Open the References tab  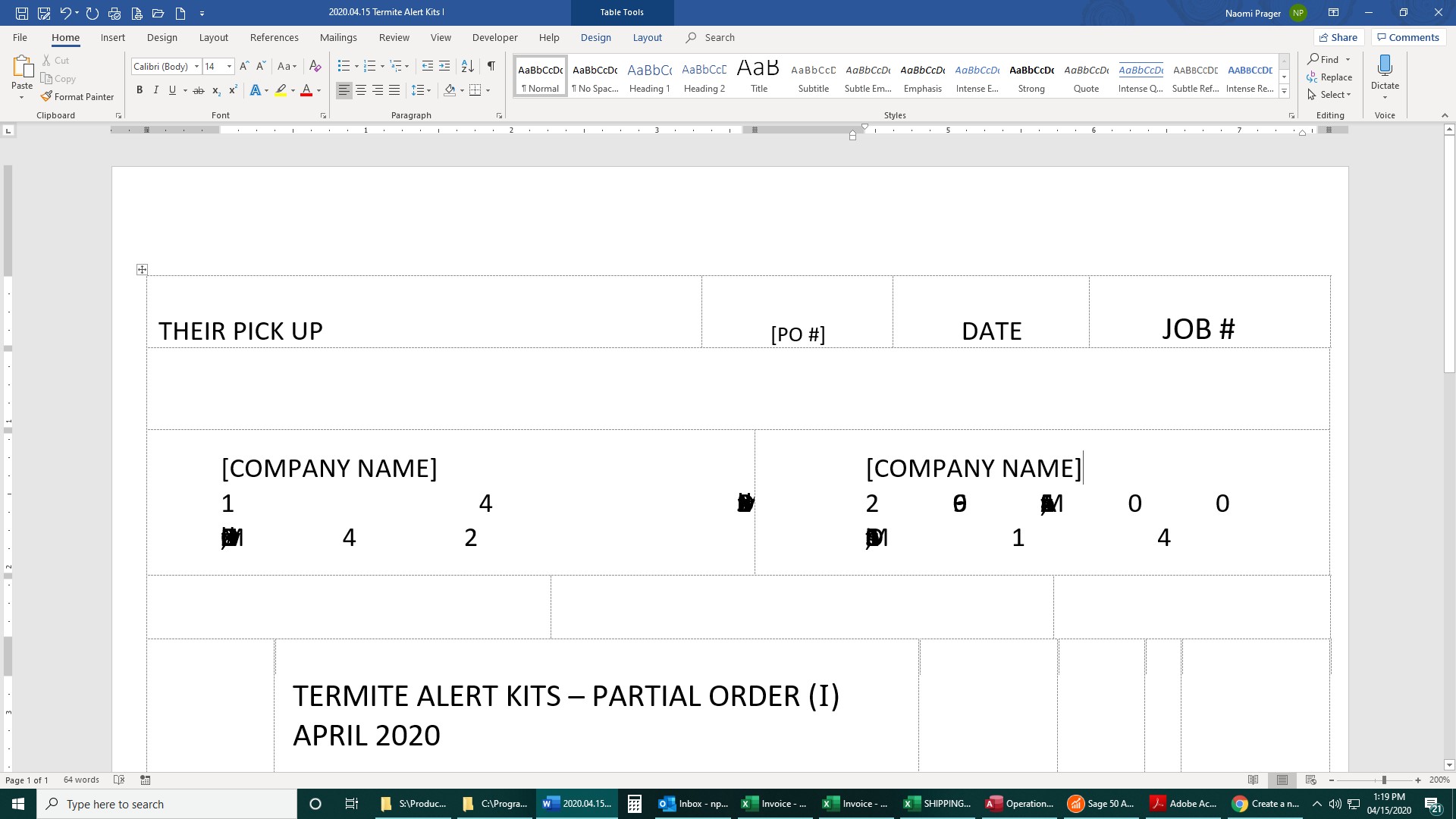click(x=275, y=37)
